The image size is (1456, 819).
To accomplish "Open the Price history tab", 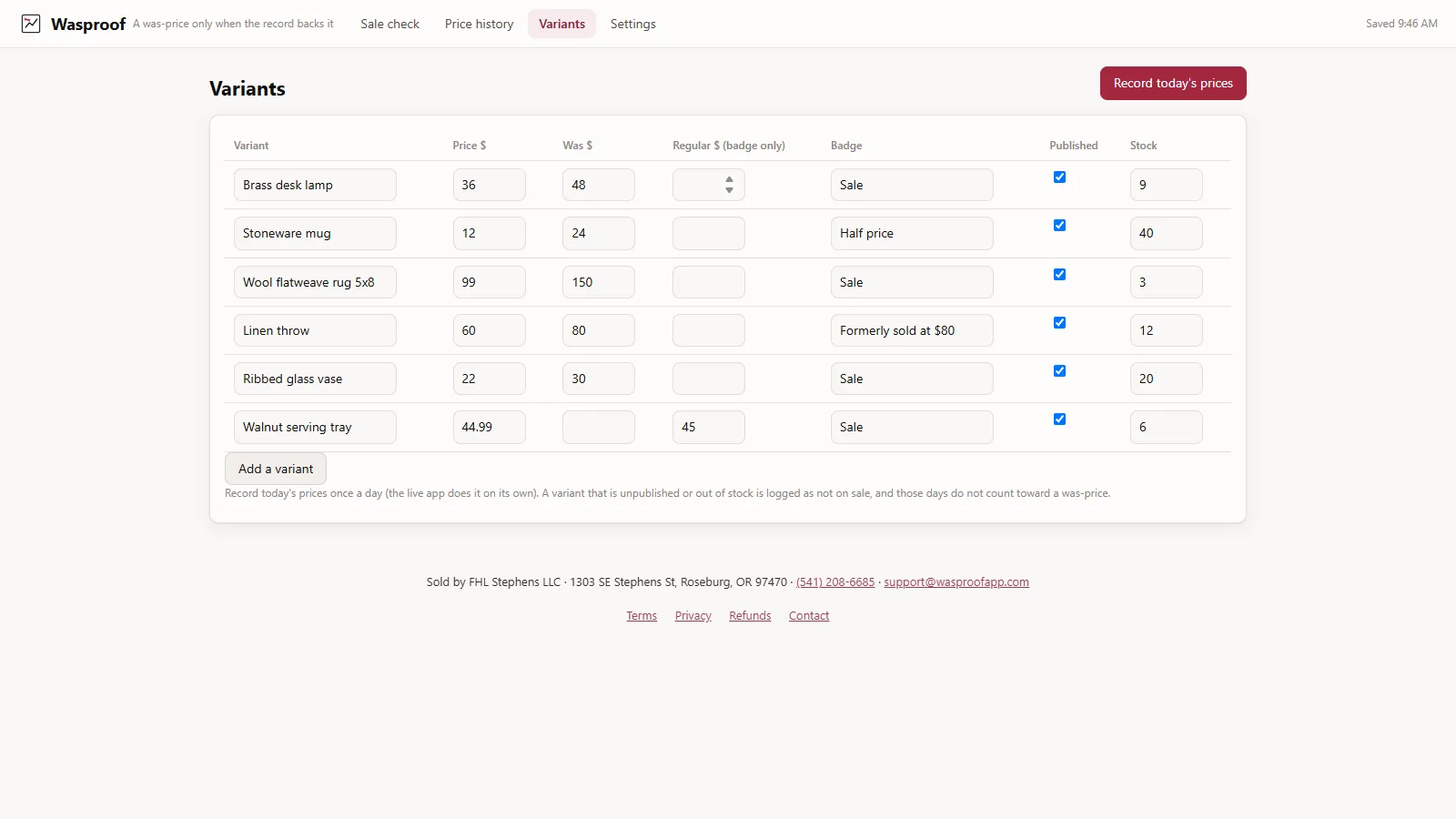I will [x=479, y=24].
